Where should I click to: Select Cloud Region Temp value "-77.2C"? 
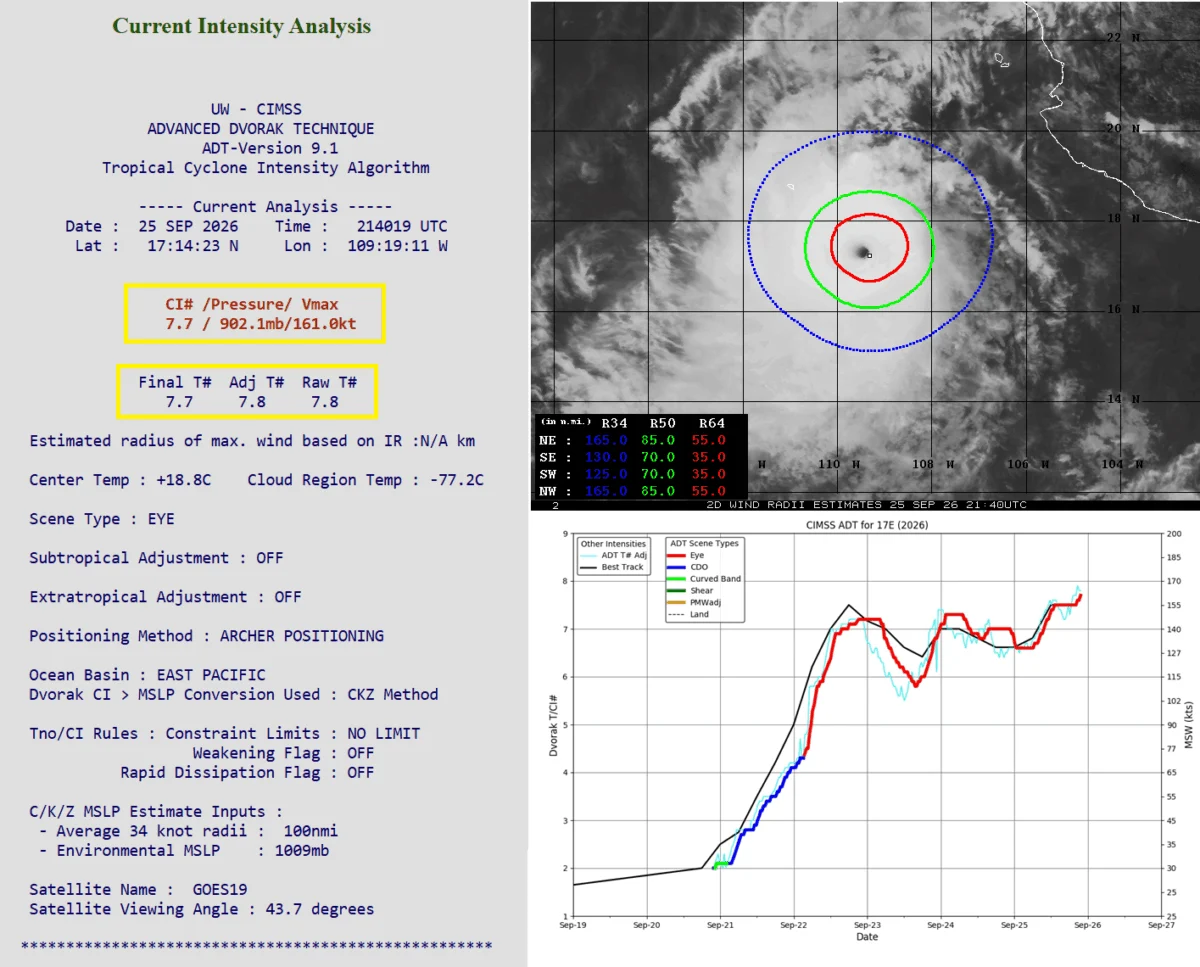(x=457, y=480)
